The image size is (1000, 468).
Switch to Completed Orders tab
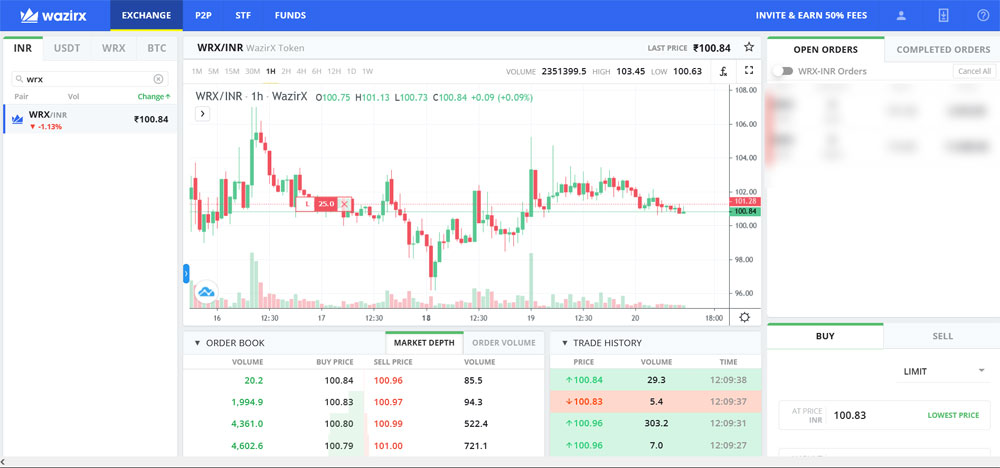click(943, 49)
